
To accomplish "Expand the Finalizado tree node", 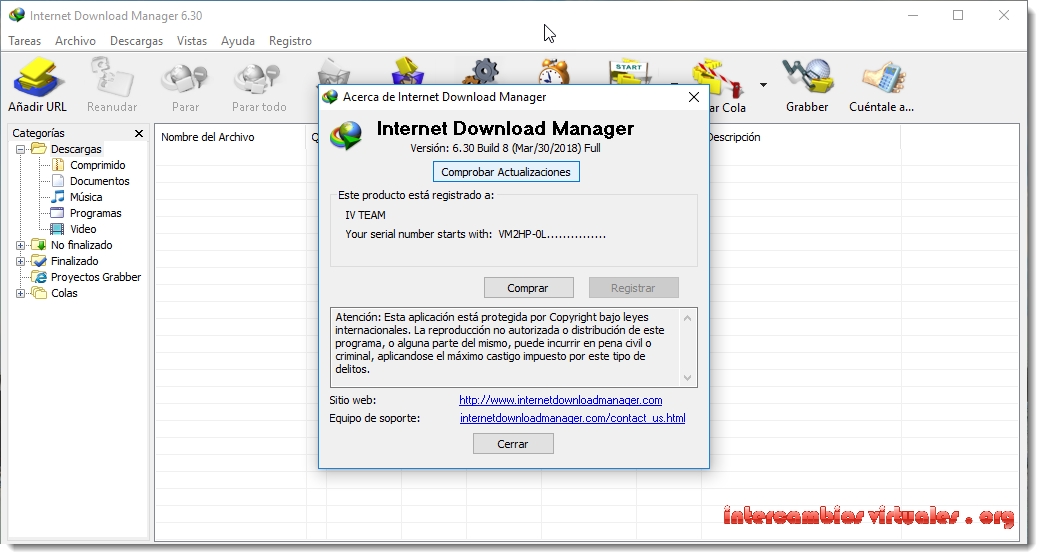I will pyautogui.click(x=21, y=262).
